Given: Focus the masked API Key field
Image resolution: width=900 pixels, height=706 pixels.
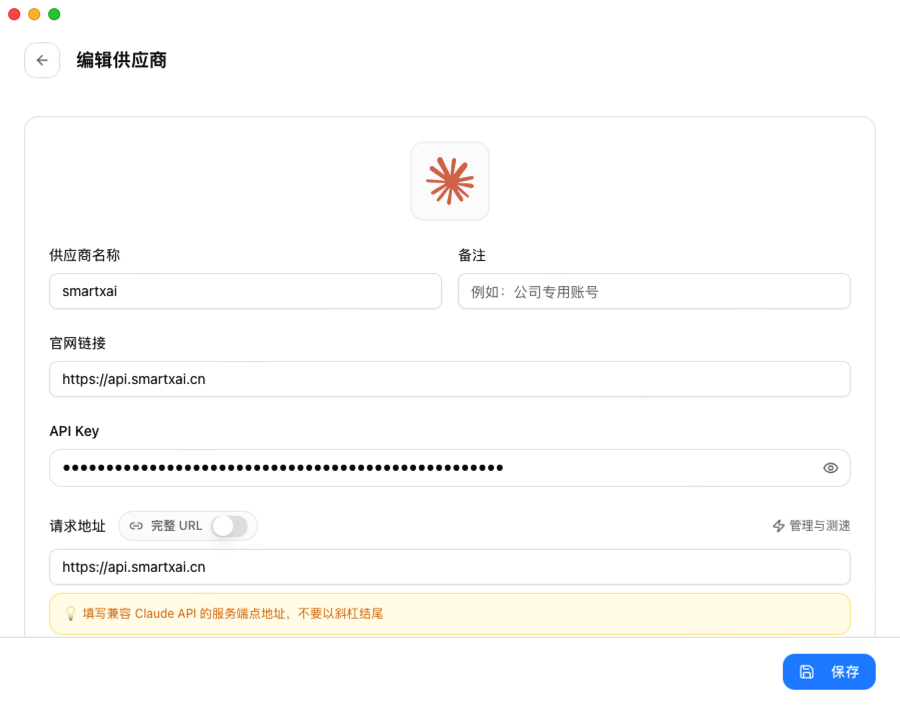Looking at the screenshot, I should click(449, 468).
